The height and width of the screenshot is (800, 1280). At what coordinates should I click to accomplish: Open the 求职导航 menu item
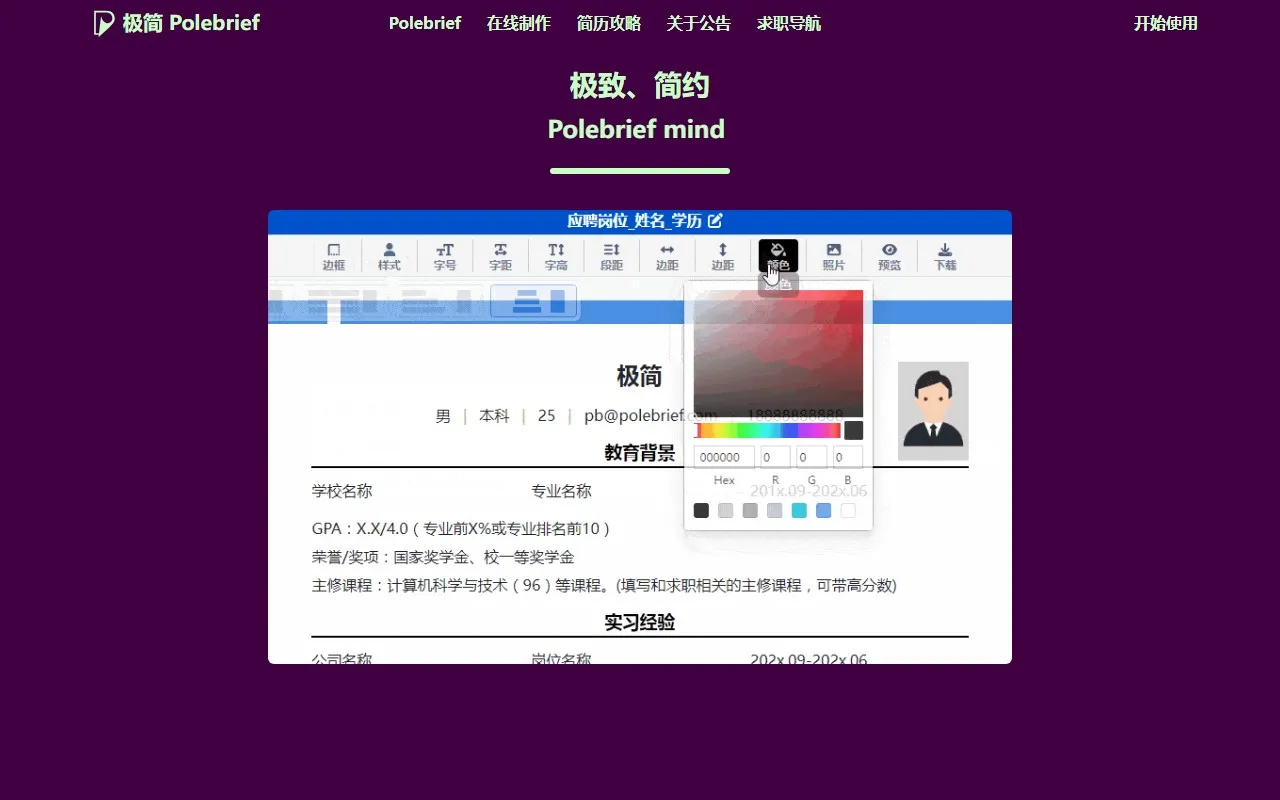click(x=788, y=23)
